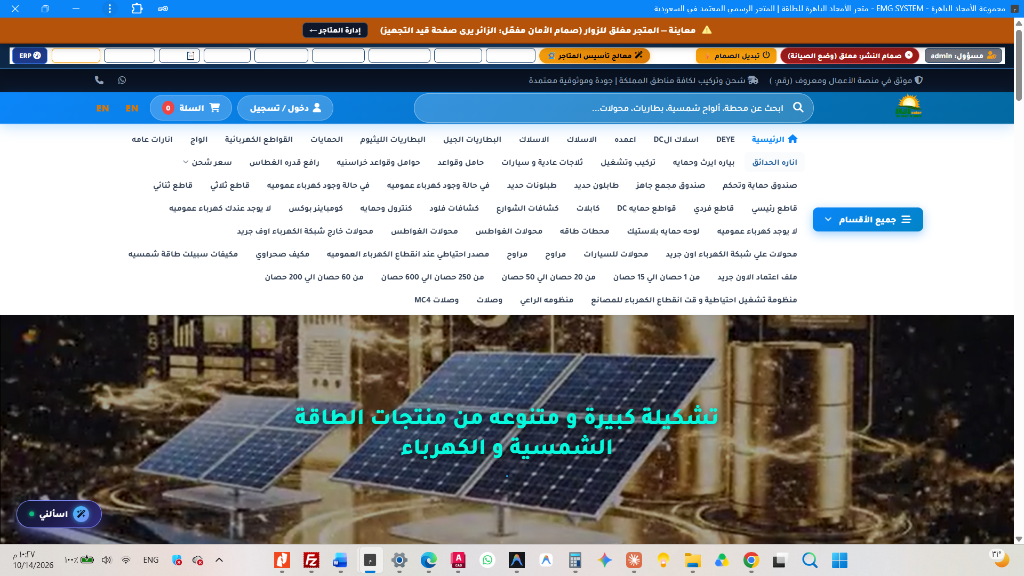Open اسلاك الDC menu item
Image resolution: width=1024 pixels, height=576 pixels.
pos(676,139)
